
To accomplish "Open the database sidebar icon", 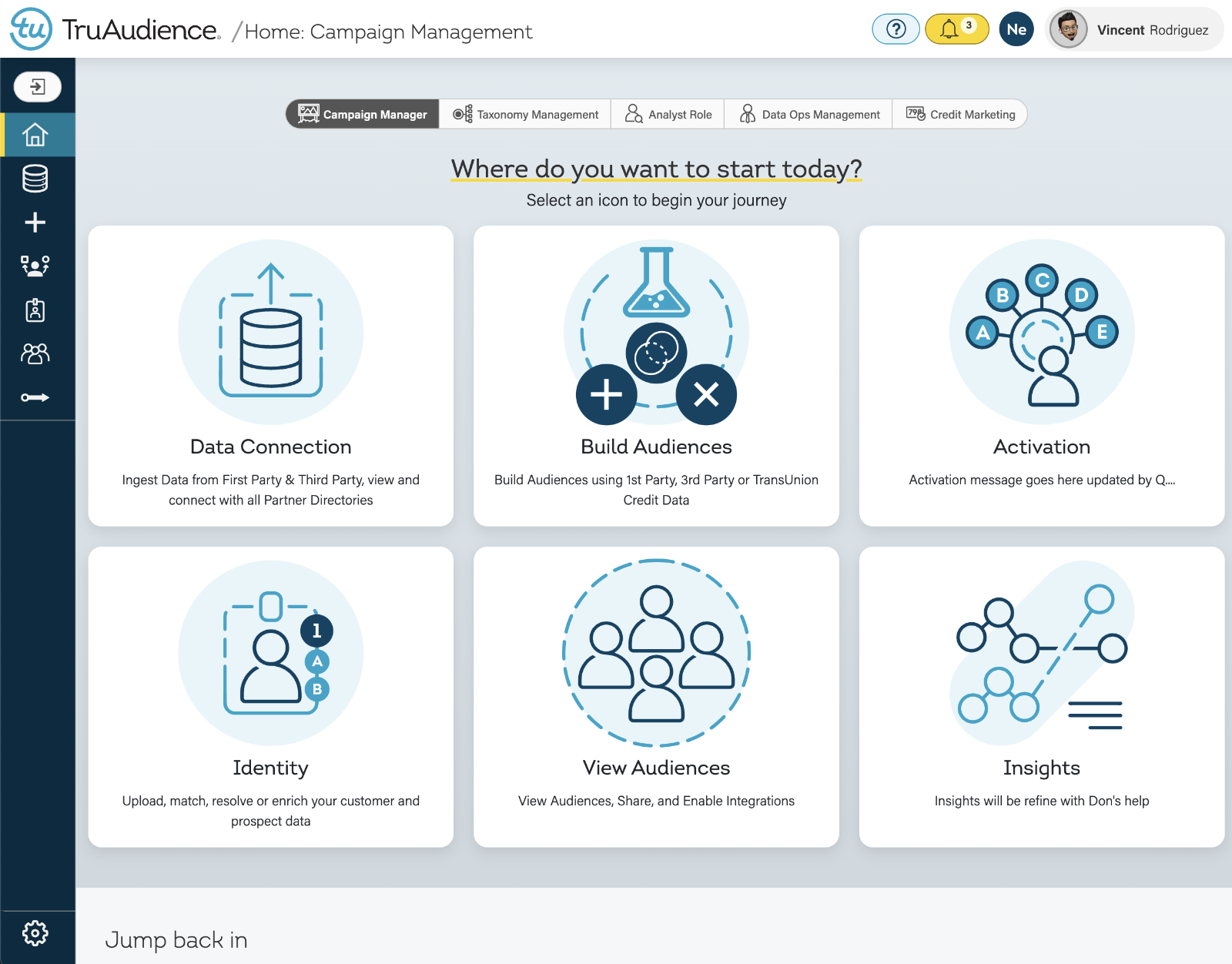I will pyautogui.click(x=35, y=179).
